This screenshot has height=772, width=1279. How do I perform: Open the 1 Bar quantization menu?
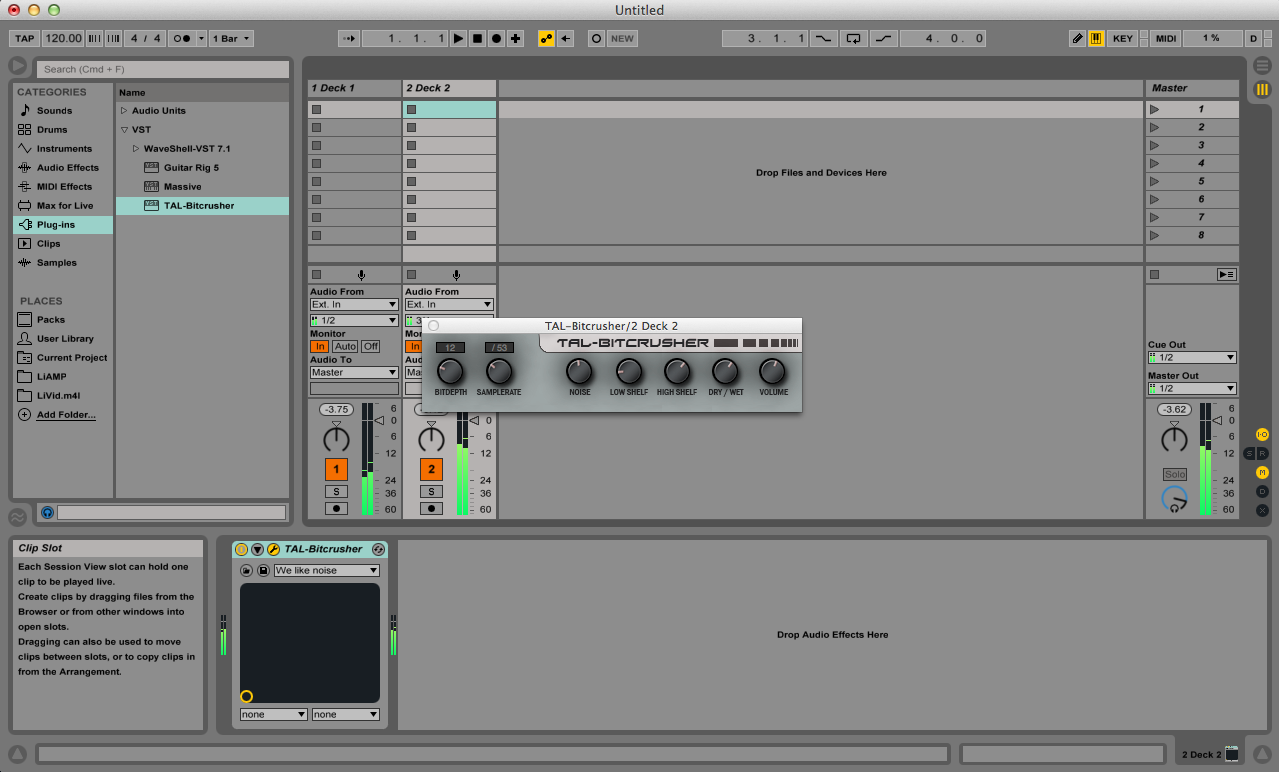231,38
